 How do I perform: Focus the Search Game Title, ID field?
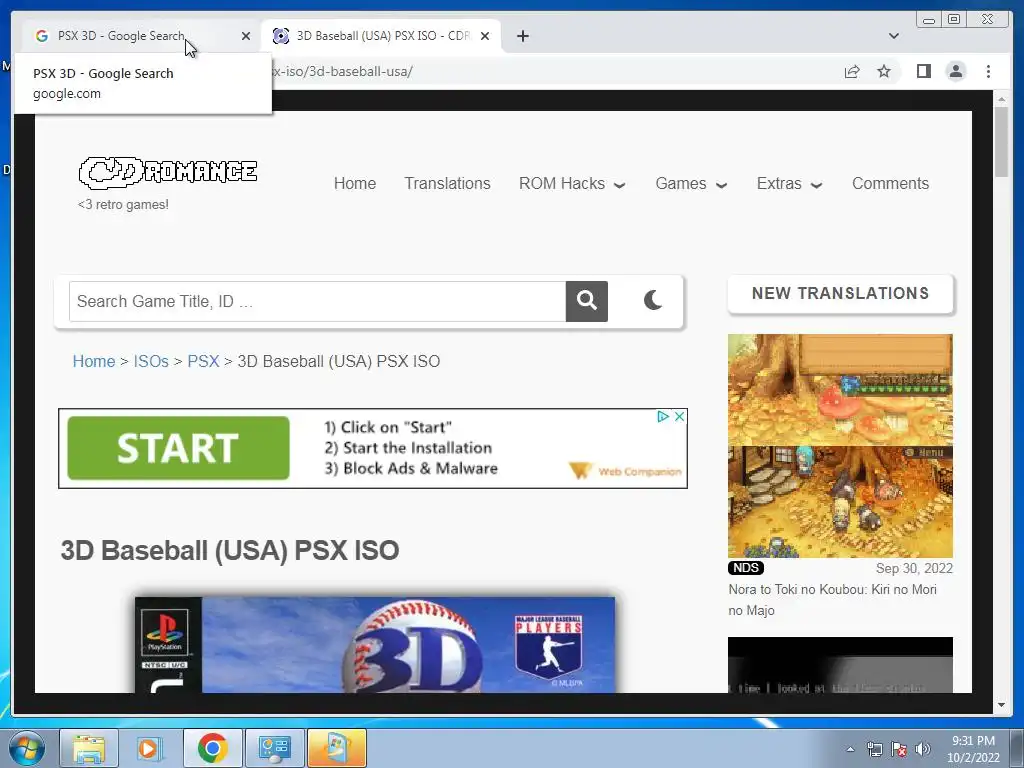pyautogui.click(x=317, y=301)
